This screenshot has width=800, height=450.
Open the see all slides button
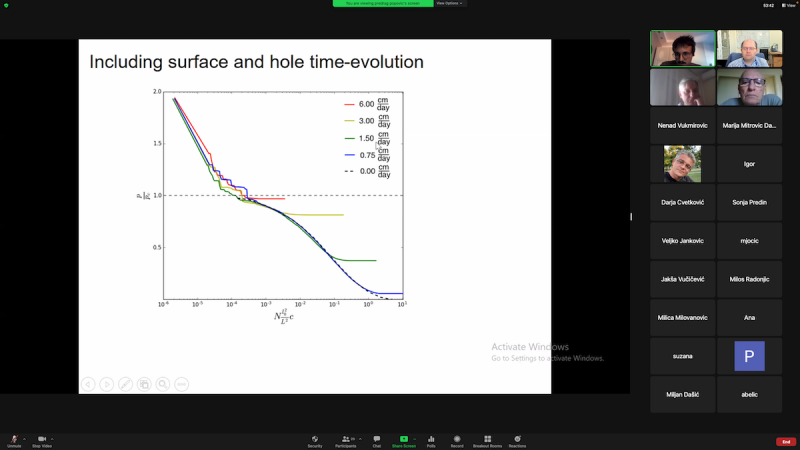144,384
